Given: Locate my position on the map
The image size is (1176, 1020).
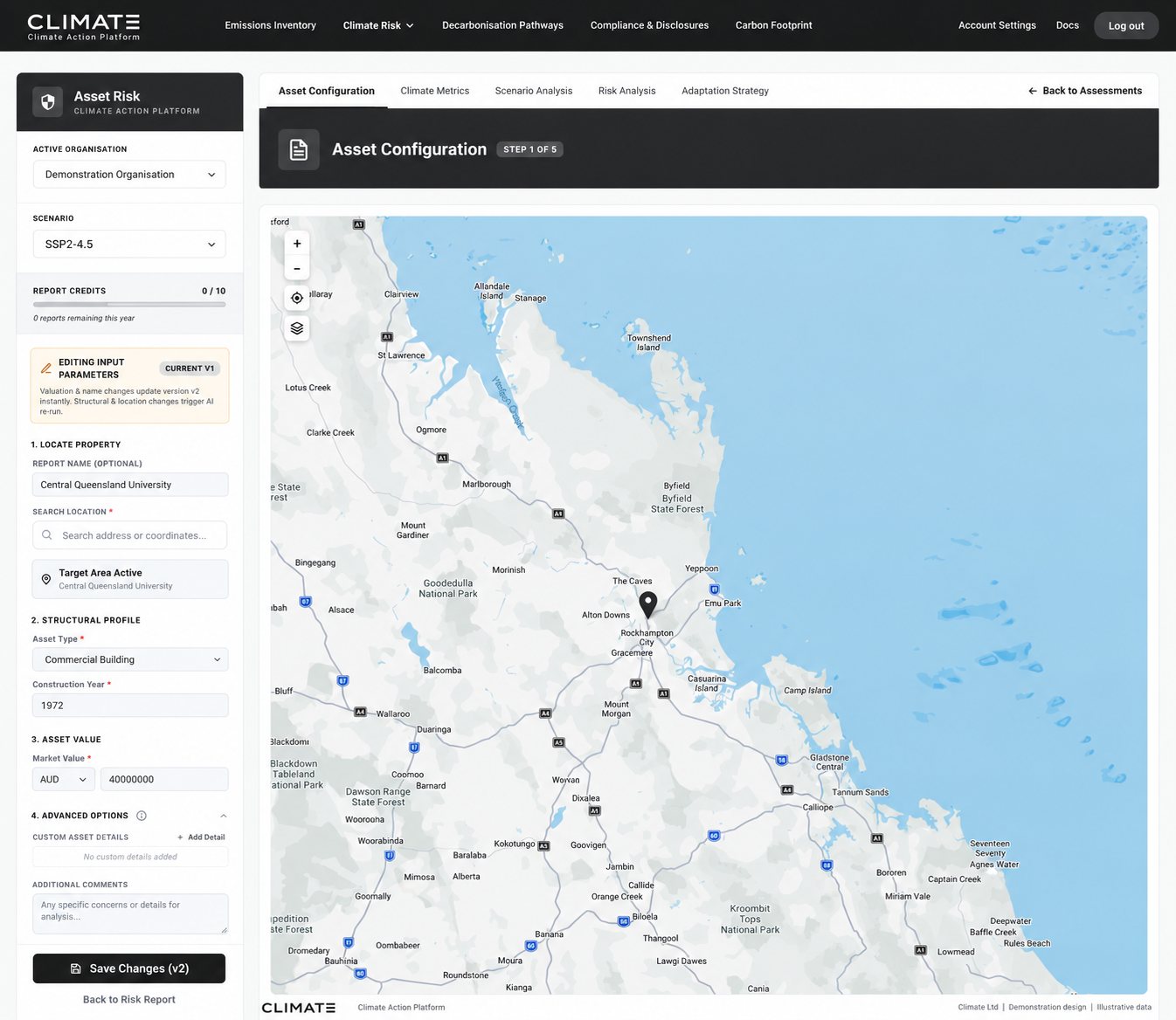Looking at the screenshot, I should point(297,299).
